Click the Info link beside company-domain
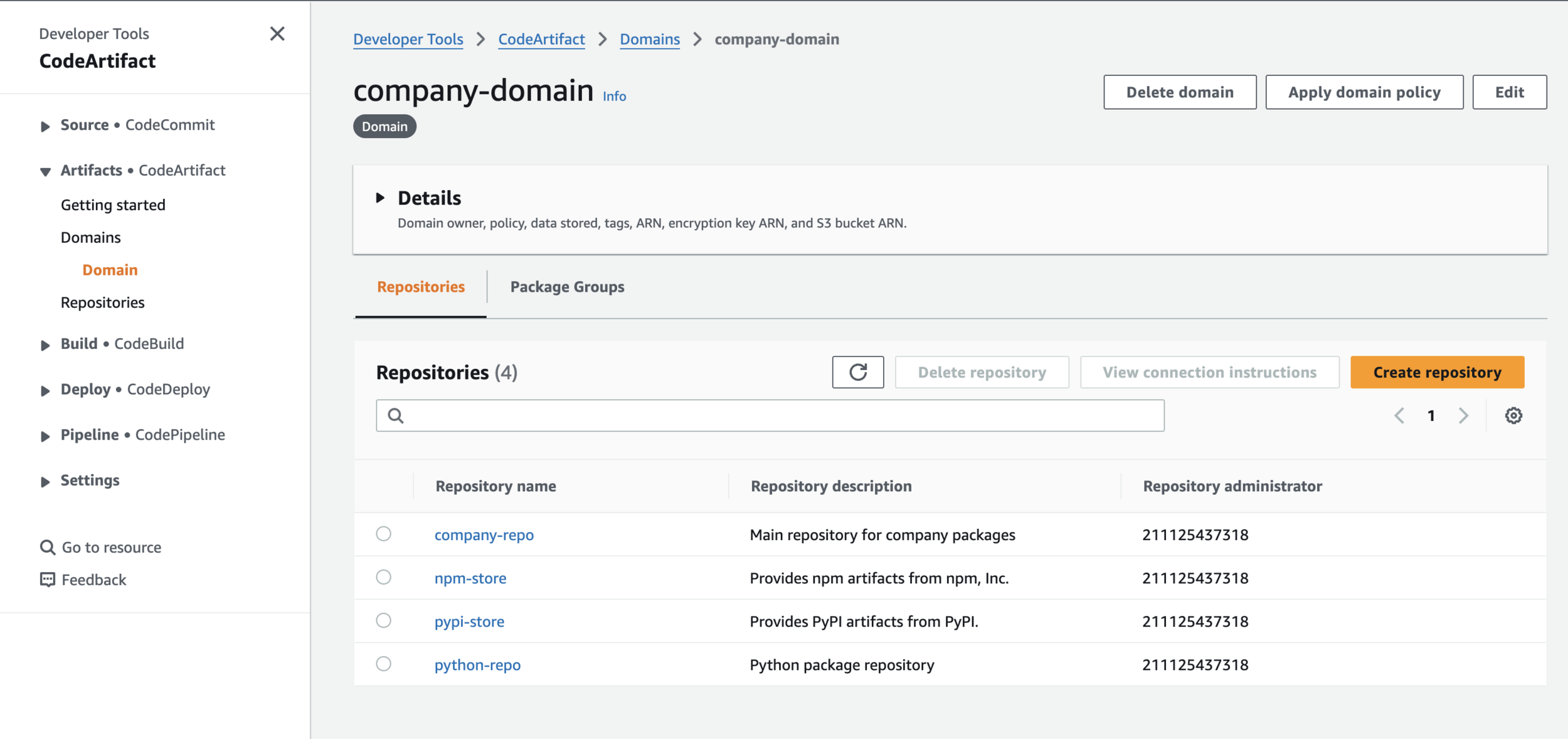This screenshot has width=1568, height=739. (x=614, y=97)
